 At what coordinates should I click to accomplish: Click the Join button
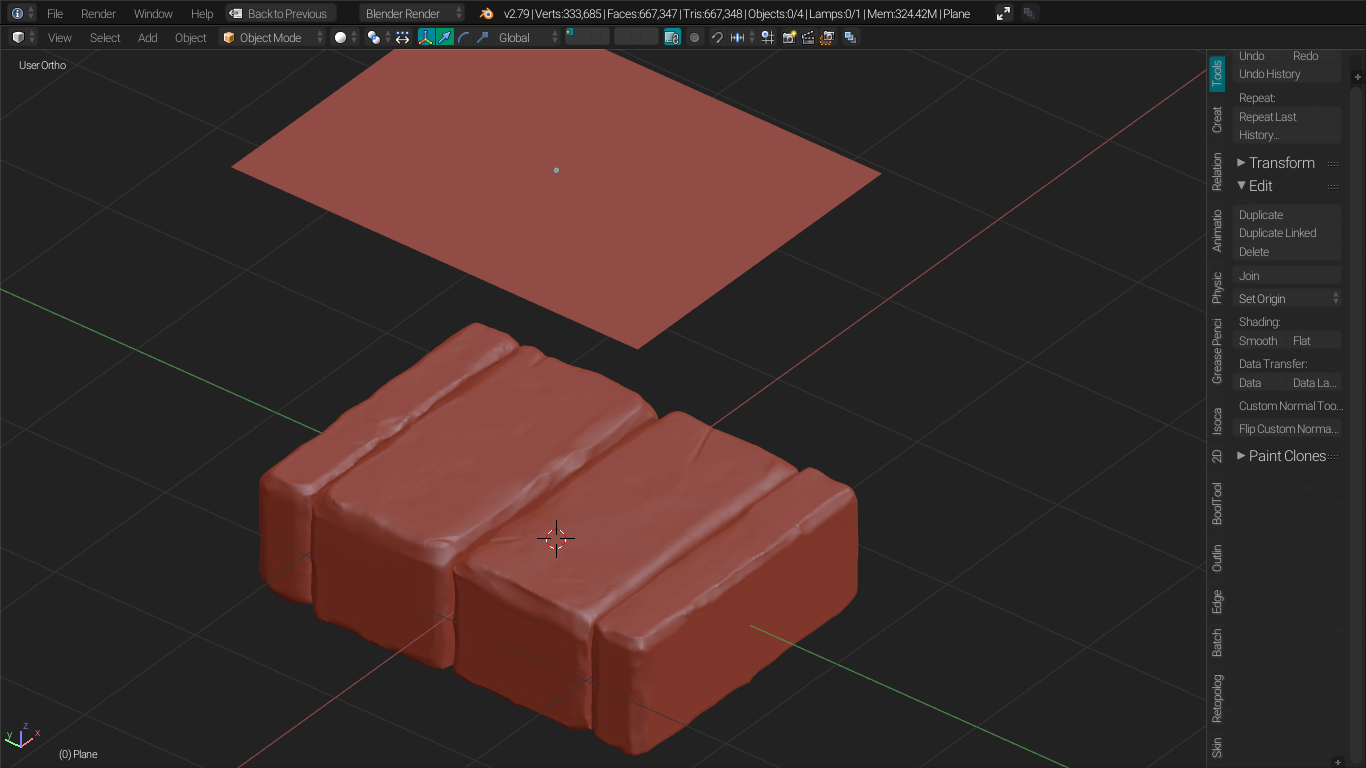(x=1287, y=276)
